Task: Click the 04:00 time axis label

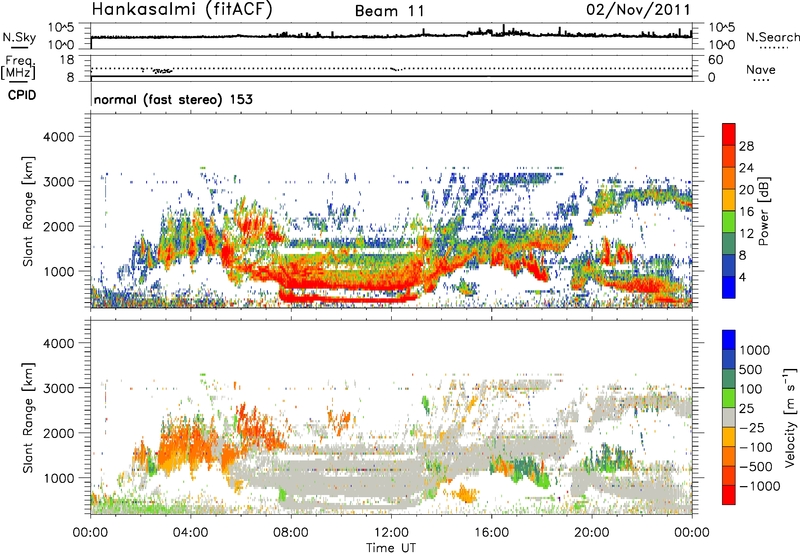Action: [191, 533]
